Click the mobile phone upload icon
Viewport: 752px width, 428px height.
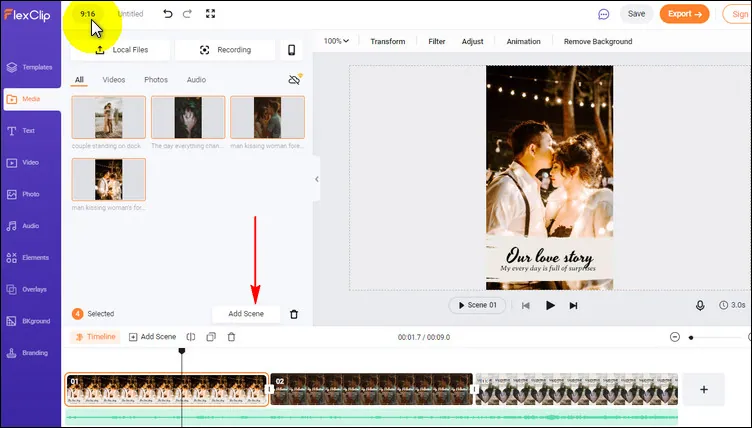(x=292, y=50)
